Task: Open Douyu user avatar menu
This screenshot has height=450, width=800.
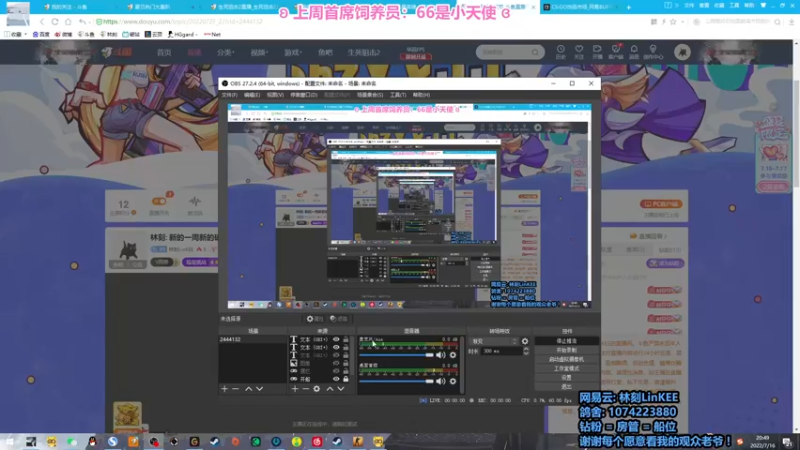Action: click(x=682, y=52)
